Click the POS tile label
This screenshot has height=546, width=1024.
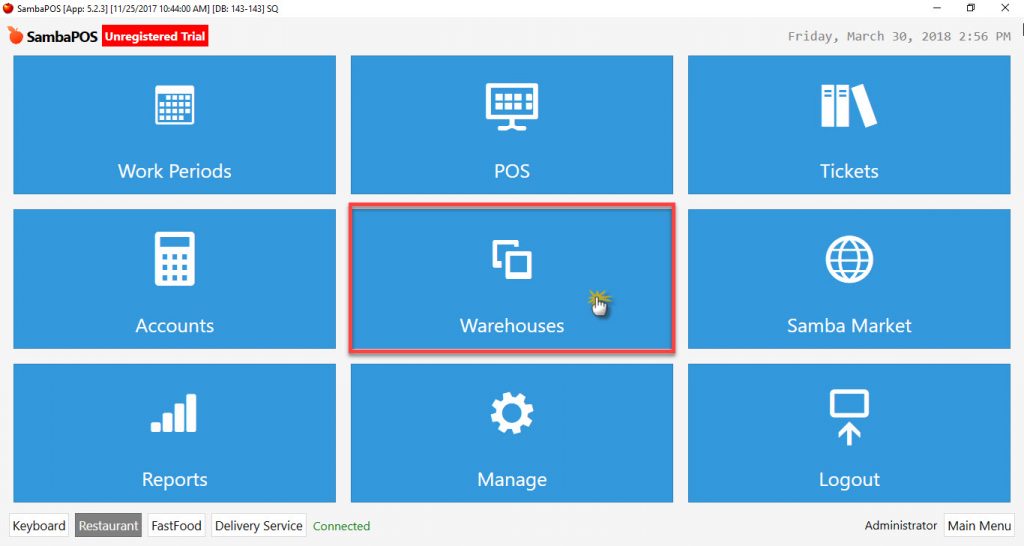(512, 171)
